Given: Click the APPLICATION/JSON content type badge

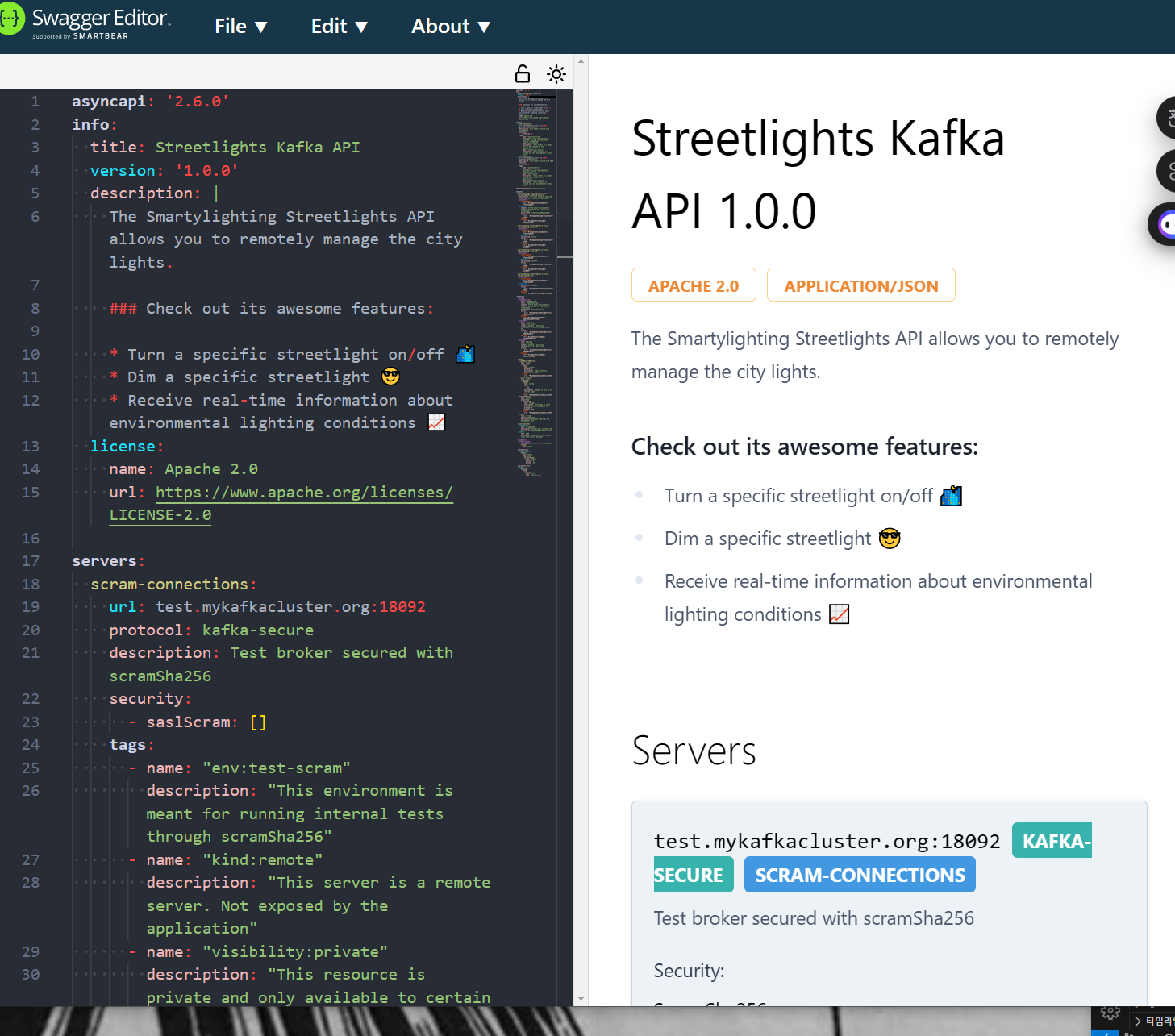Looking at the screenshot, I should [x=861, y=285].
